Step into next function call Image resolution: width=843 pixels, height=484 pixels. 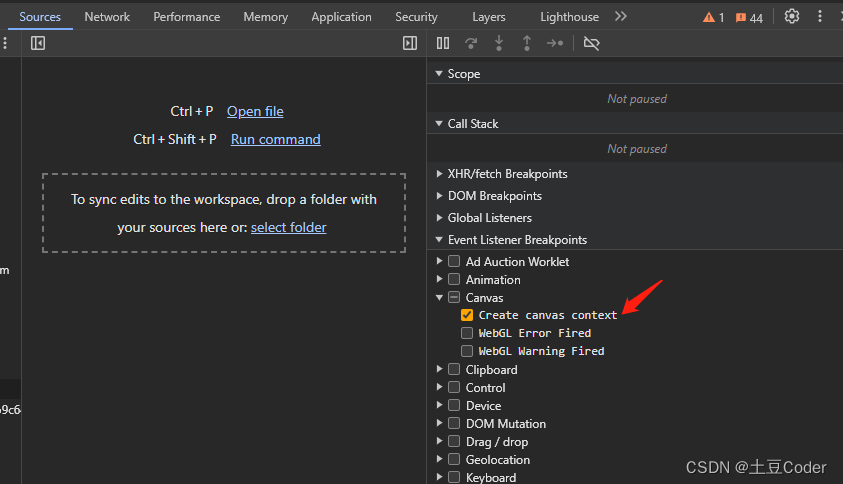[x=499, y=43]
